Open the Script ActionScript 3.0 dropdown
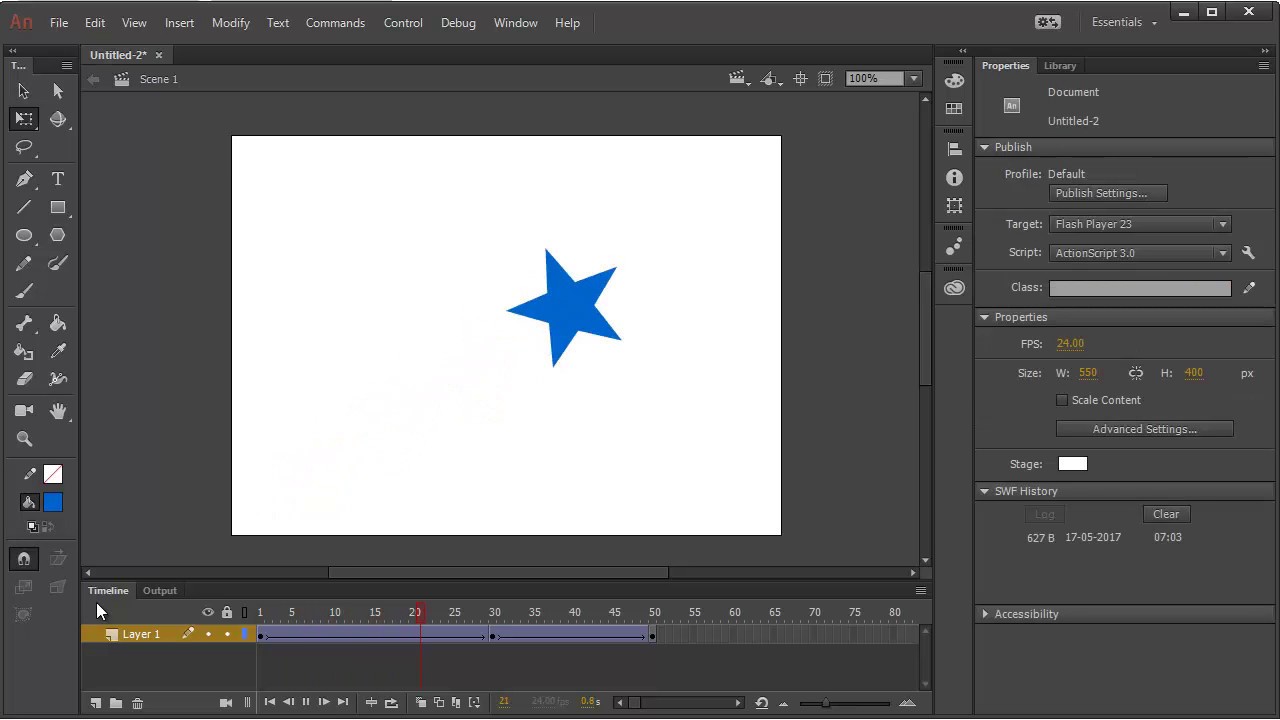Viewport: 1280px width, 720px height. (1140, 253)
